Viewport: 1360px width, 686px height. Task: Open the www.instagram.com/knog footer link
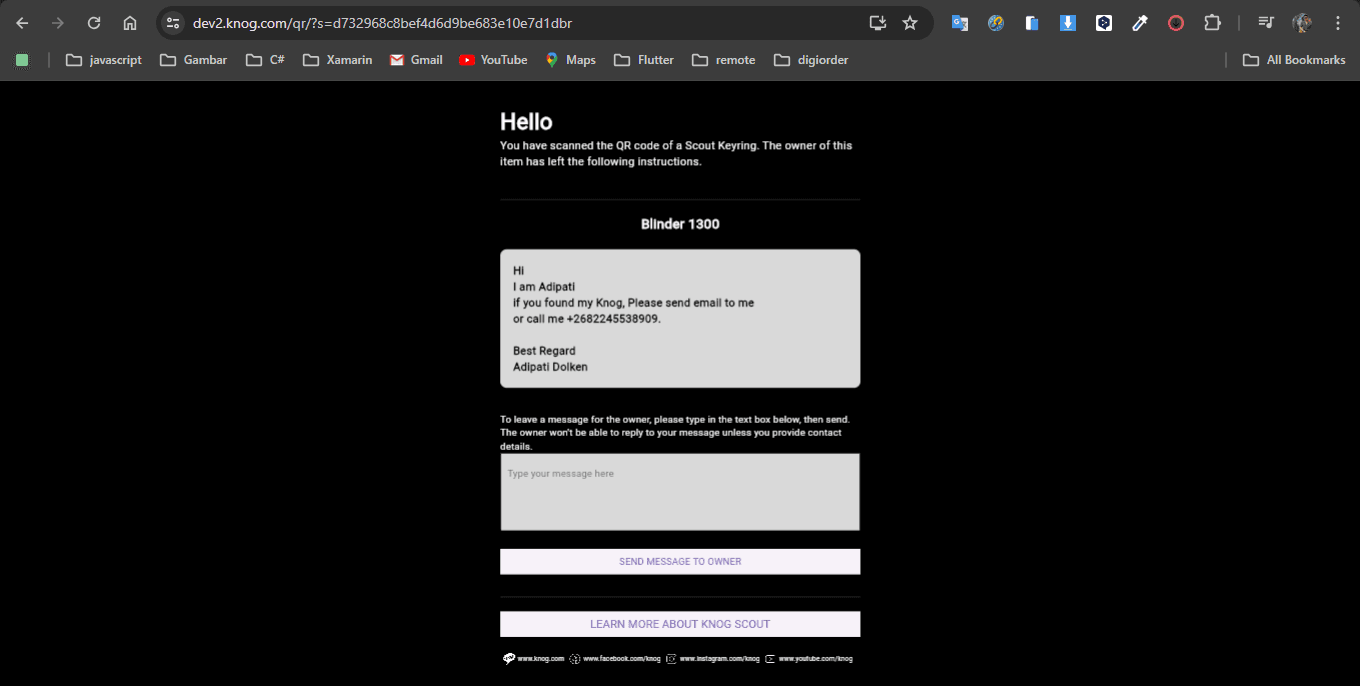(x=720, y=659)
